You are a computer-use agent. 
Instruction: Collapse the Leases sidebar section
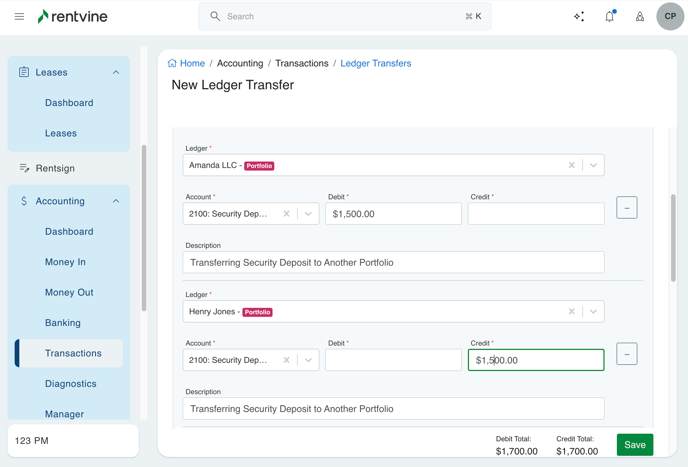pos(116,73)
